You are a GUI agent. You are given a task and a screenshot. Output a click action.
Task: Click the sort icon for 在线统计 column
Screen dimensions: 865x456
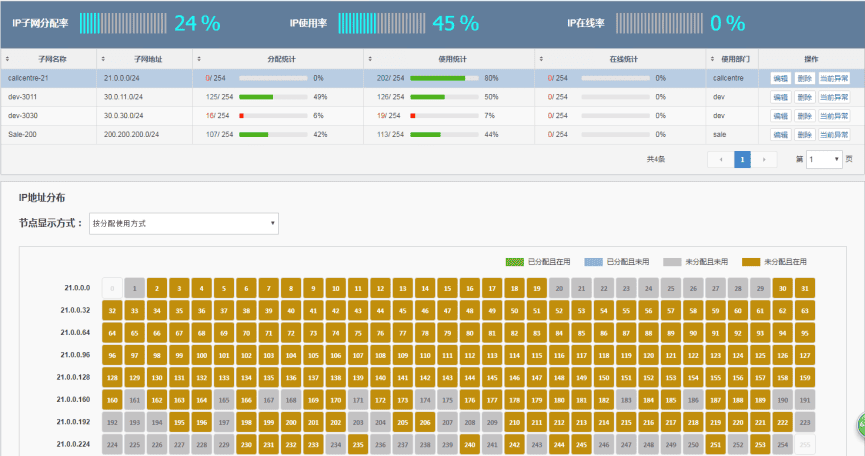[540, 59]
